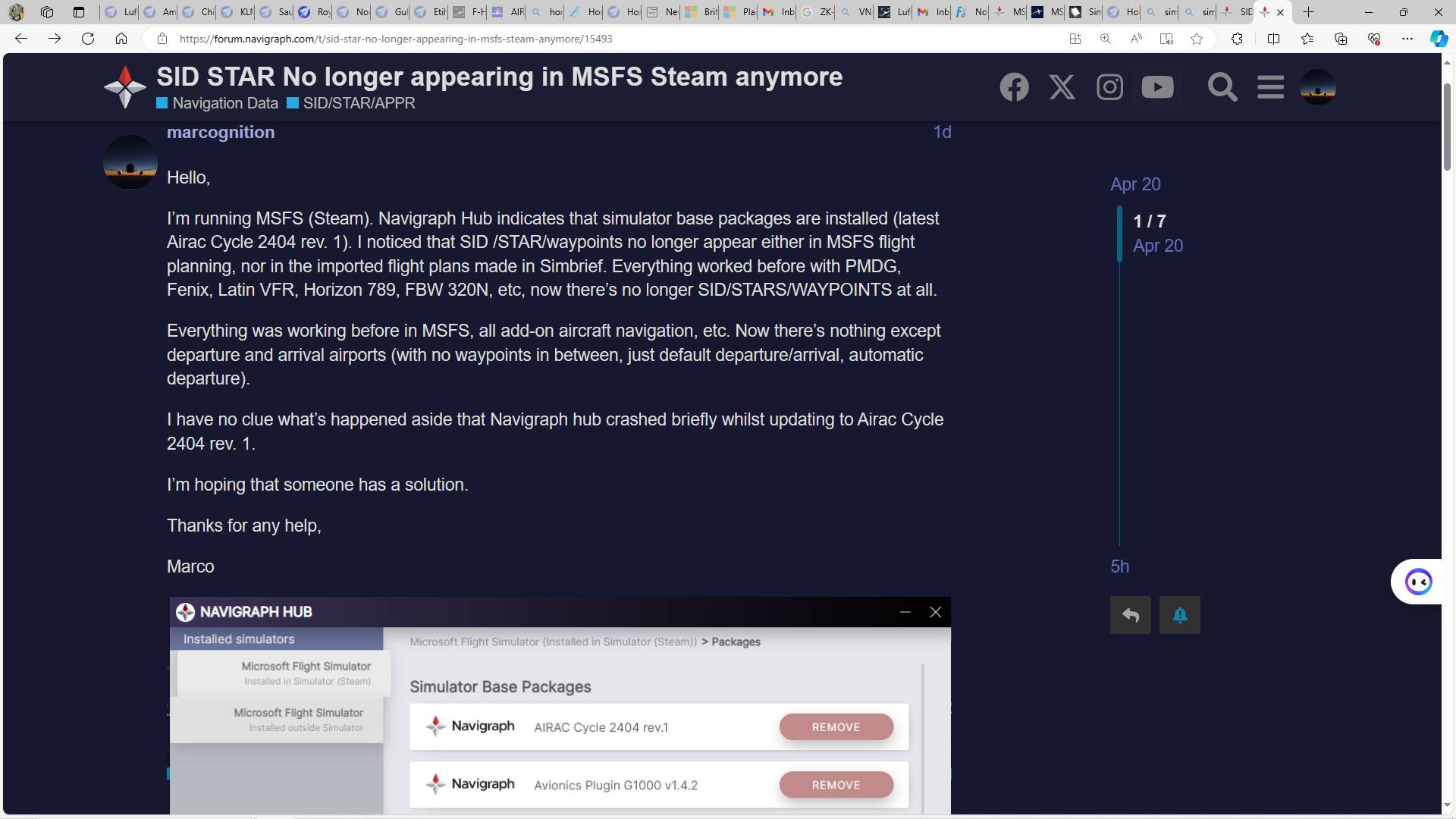Open the Navigraph Facebook page icon

1014,87
